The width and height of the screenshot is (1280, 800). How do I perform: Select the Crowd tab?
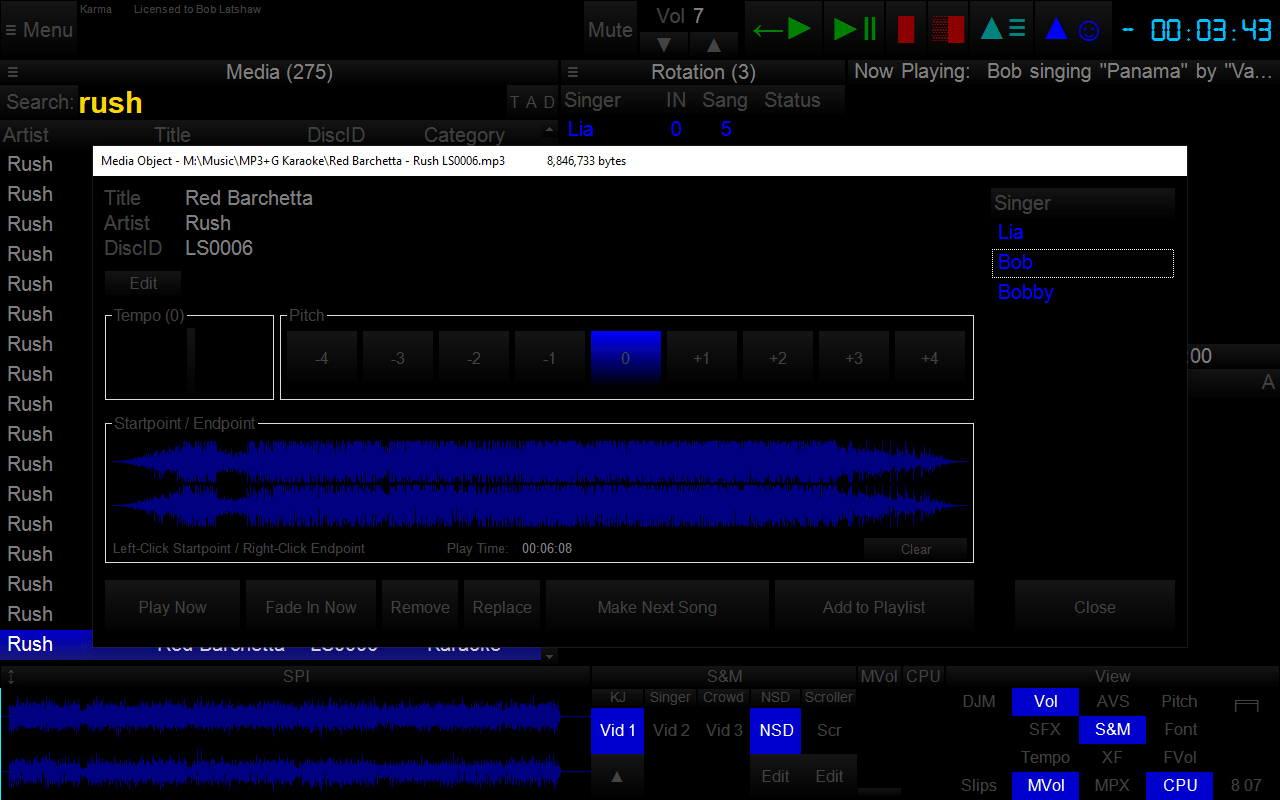[x=723, y=697]
